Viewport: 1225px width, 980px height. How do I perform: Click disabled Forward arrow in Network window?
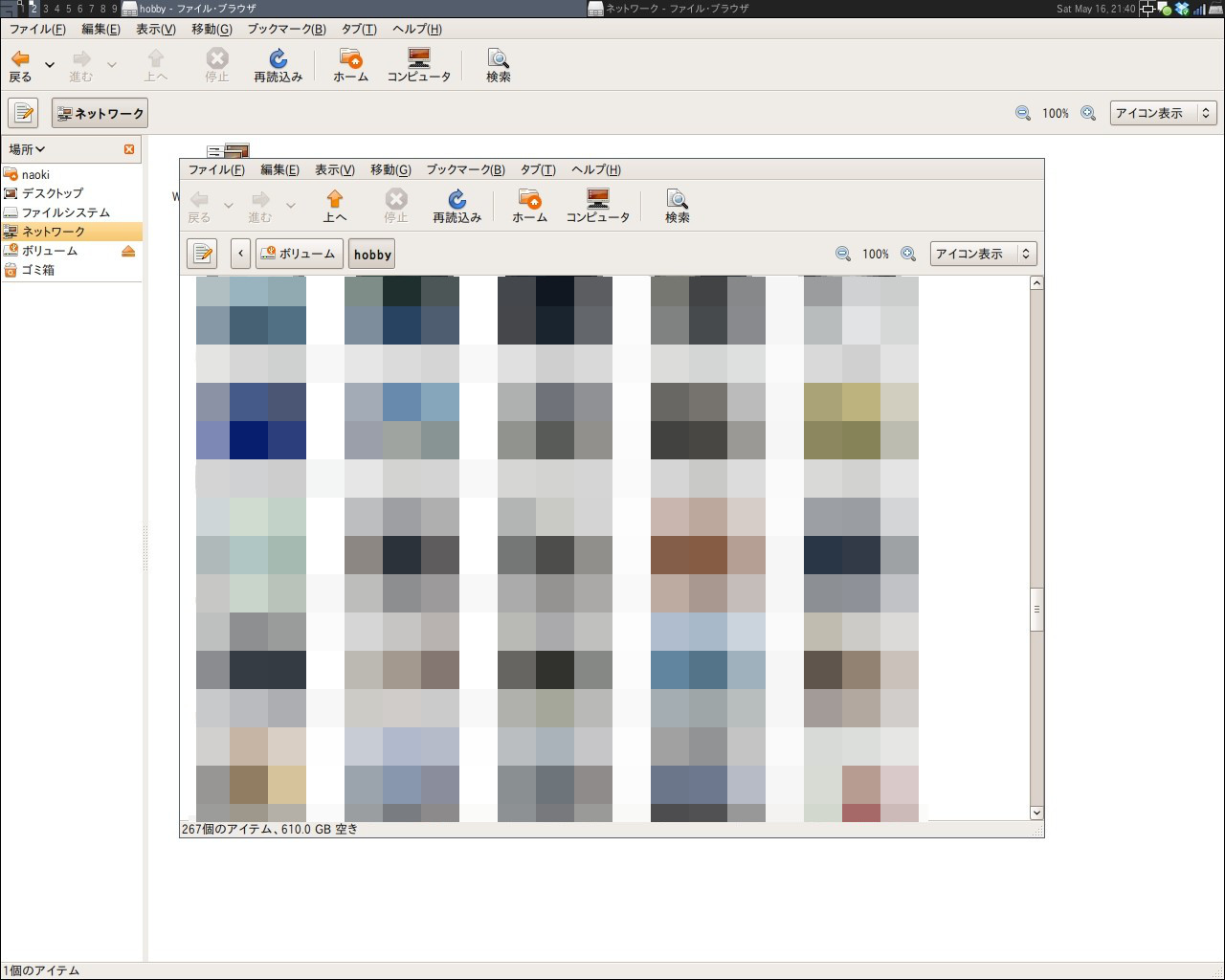[81, 65]
